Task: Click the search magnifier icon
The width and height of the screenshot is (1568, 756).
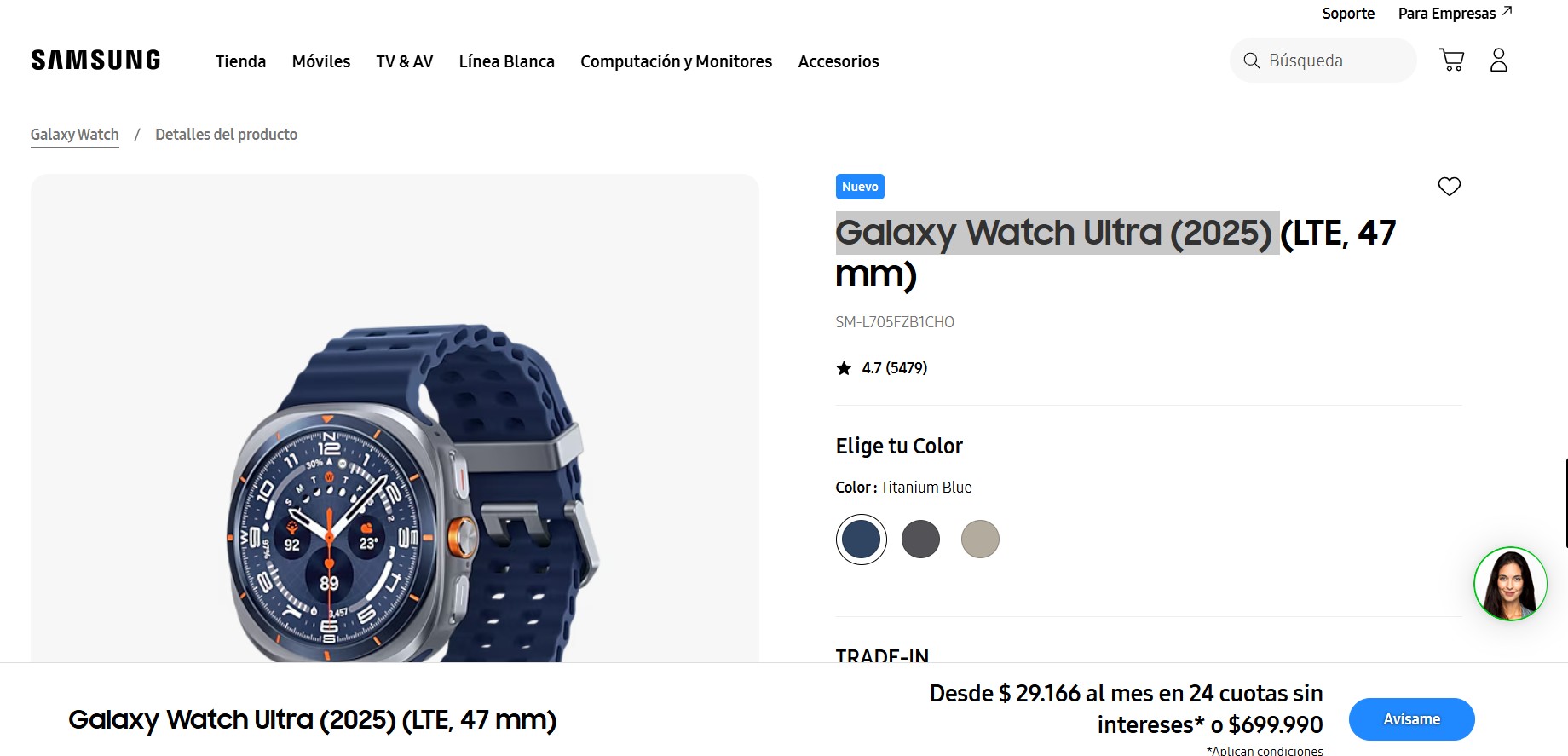Action: pos(1251,61)
